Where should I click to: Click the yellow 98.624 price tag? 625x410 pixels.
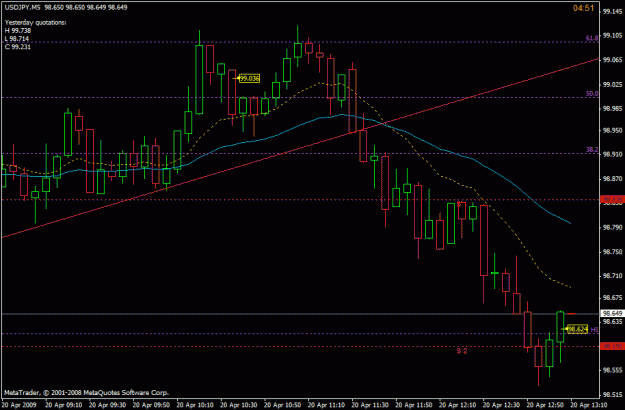pyautogui.click(x=578, y=329)
